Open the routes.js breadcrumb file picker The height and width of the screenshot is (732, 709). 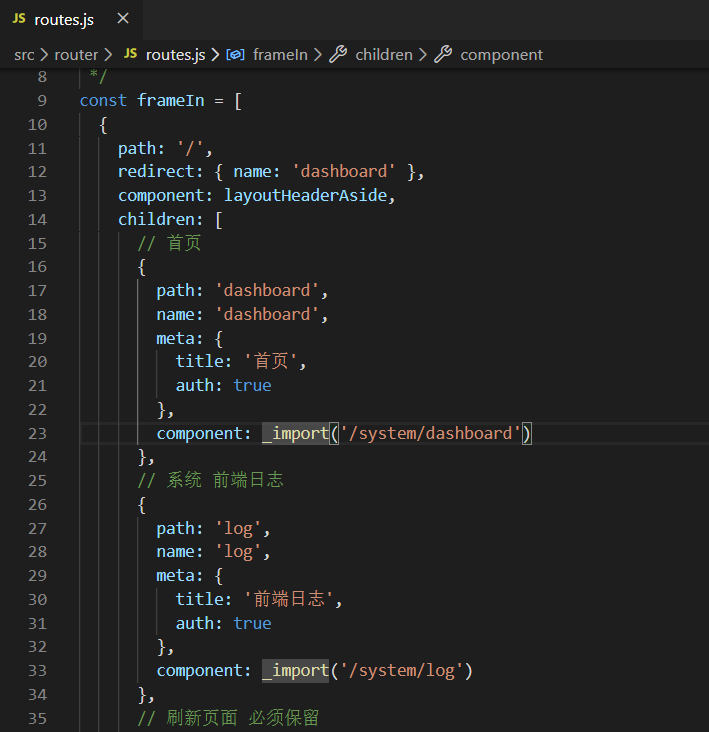pyautogui.click(x=175, y=55)
